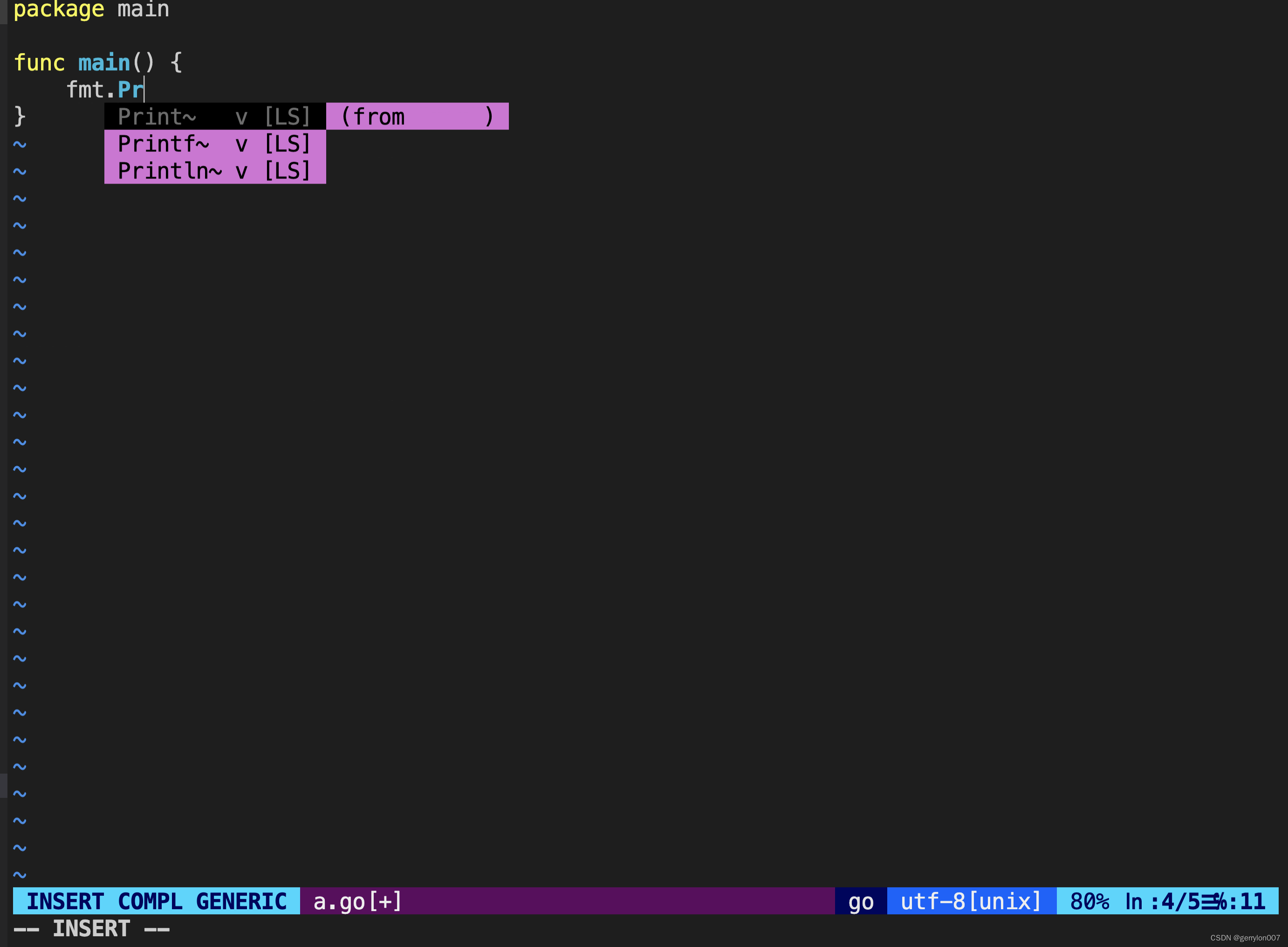Click the a.go[+] filename in statusline
Screen dimensions: 1288x947
pos(357,901)
